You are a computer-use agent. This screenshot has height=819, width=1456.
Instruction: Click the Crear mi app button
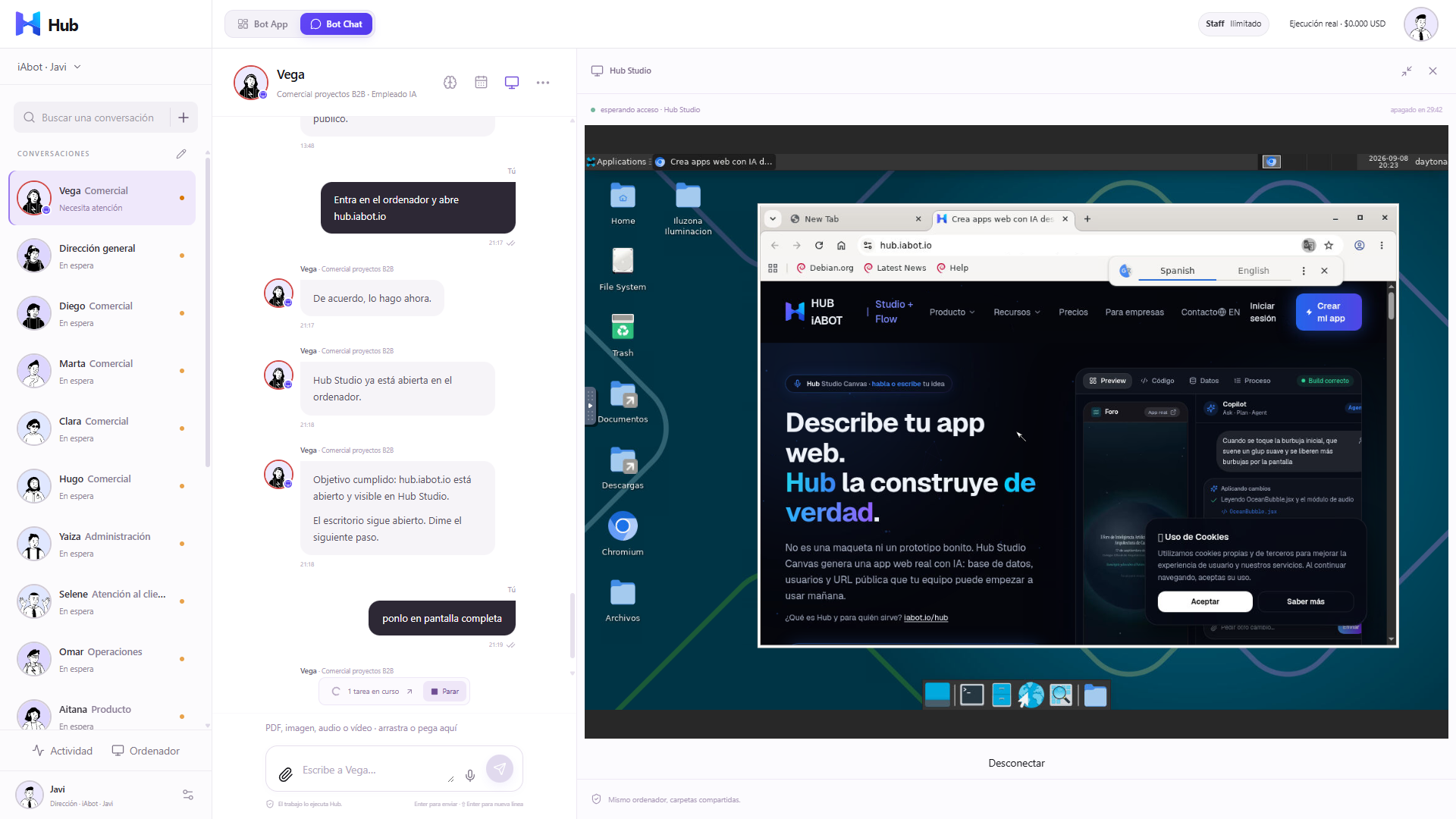pos(1329,312)
